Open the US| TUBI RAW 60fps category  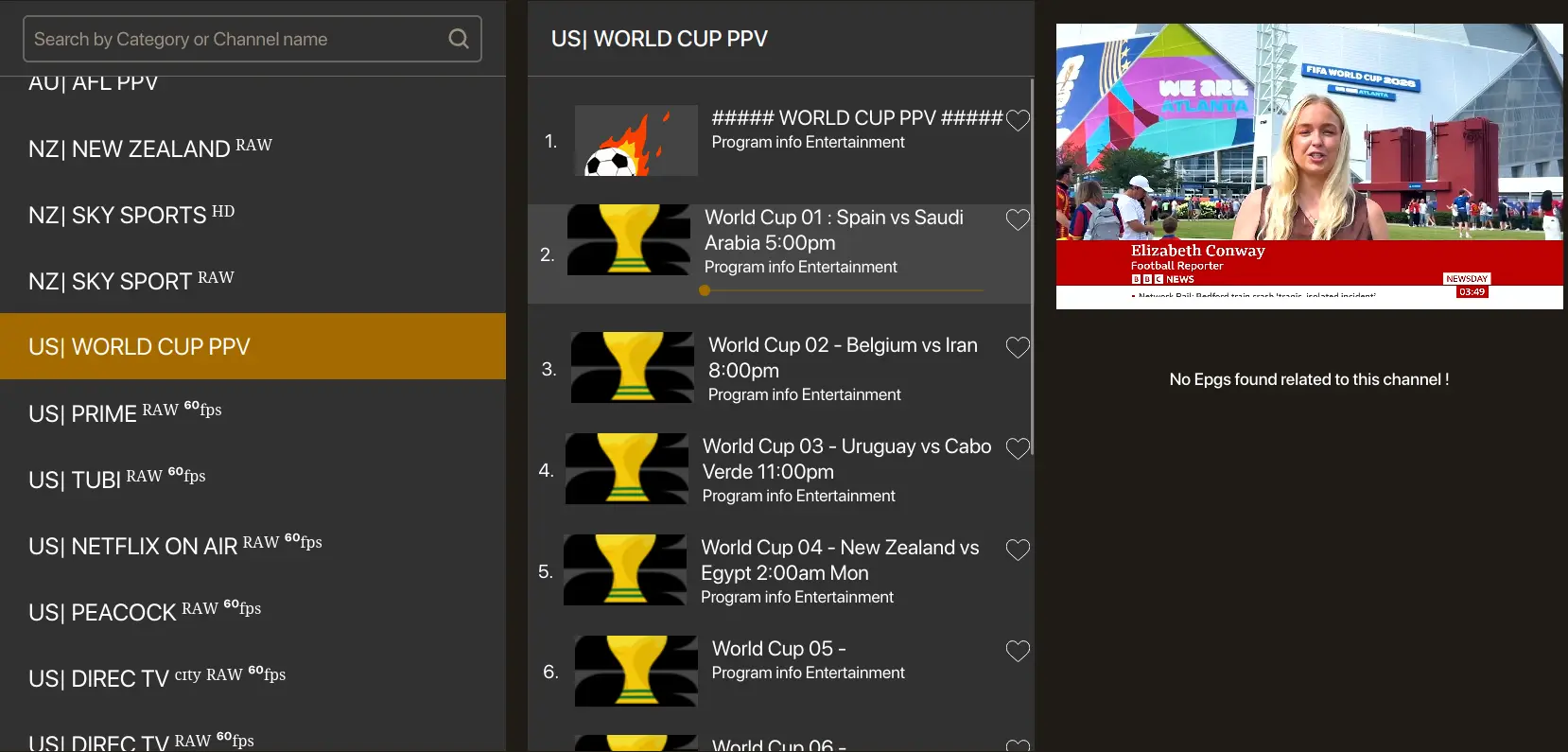(253, 480)
